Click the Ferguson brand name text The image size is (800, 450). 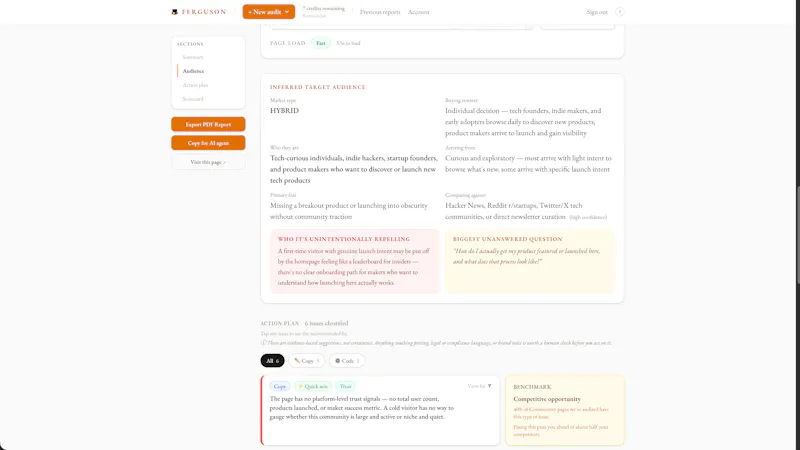tap(204, 12)
